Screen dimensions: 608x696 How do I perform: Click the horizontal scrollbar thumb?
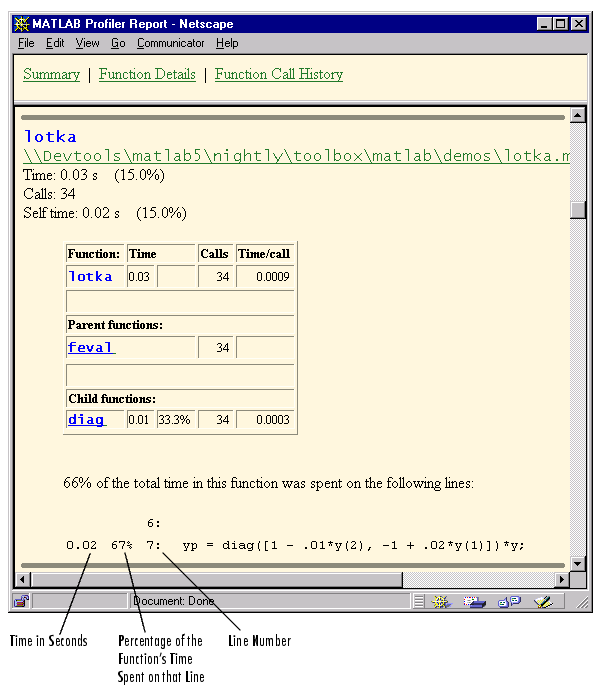(217, 580)
